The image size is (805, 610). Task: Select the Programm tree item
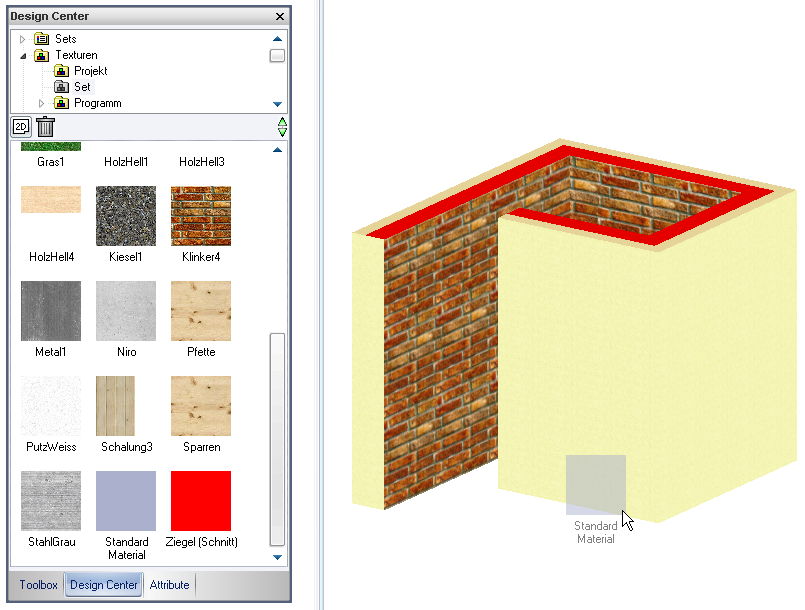pyautogui.click(x=98, y=103)
